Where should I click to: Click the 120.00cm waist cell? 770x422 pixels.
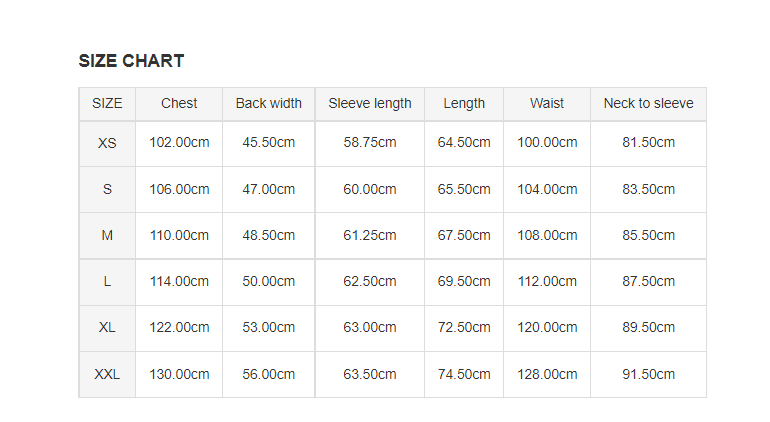[x=547, y=328]
